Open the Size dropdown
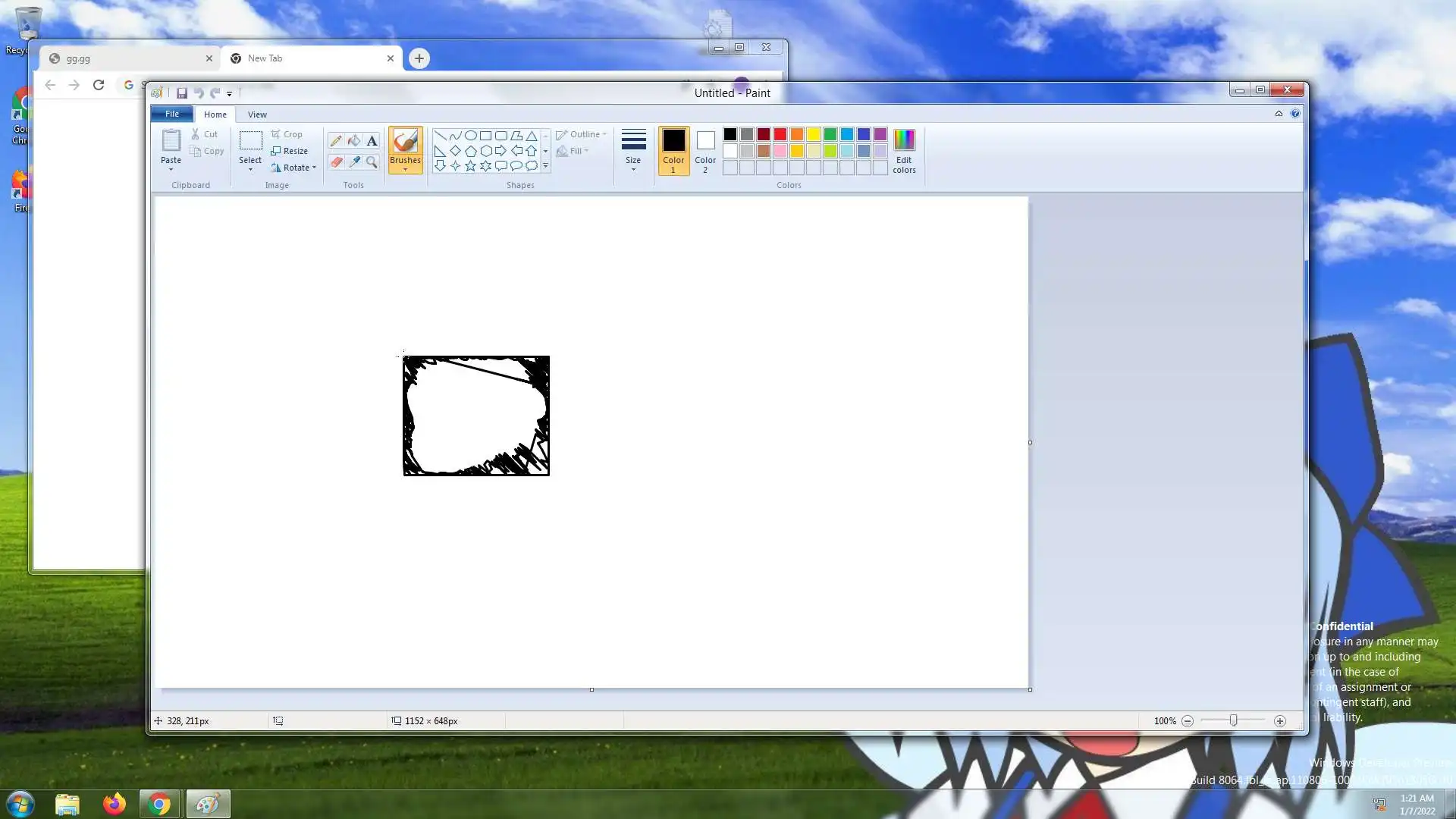This screenshot has width=1456, height=819. (x=633, y=149)
